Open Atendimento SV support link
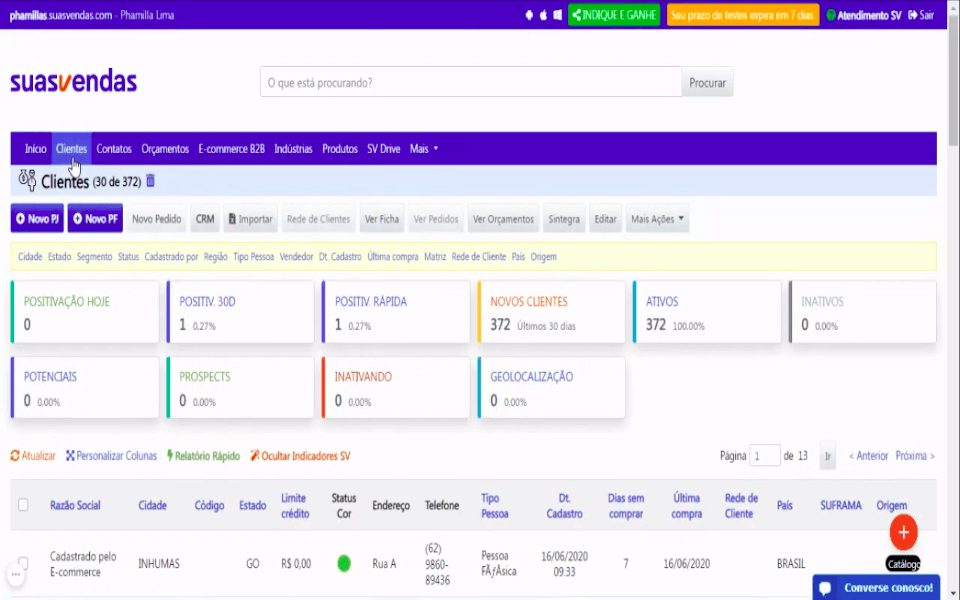 click(863, 15)
